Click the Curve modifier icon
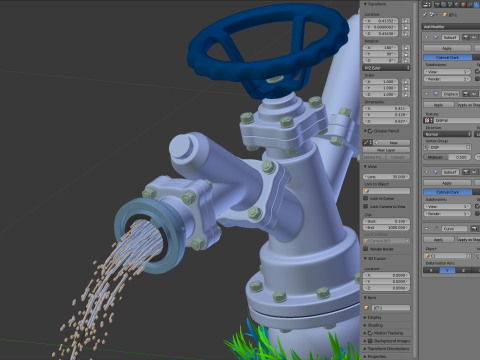 [x=436, y=229]
